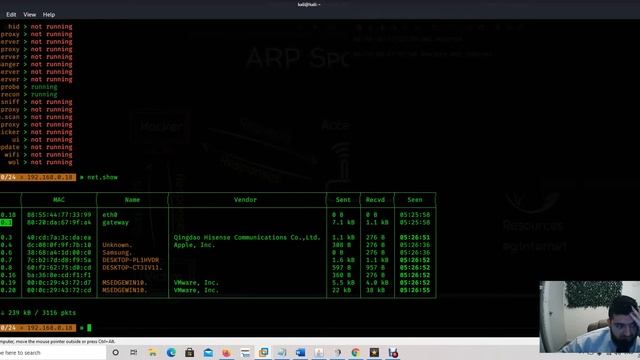
Task: Click the 'wol > not running' line
Action: click(x=40, y=162)
